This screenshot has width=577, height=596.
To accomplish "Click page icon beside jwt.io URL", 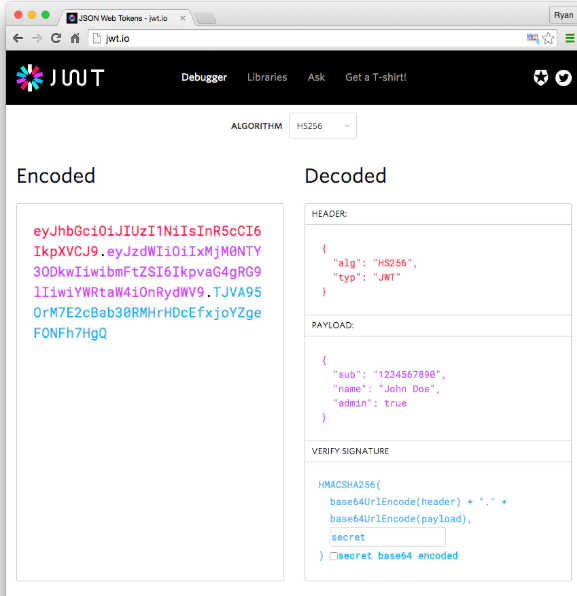I will click(97, 38).
